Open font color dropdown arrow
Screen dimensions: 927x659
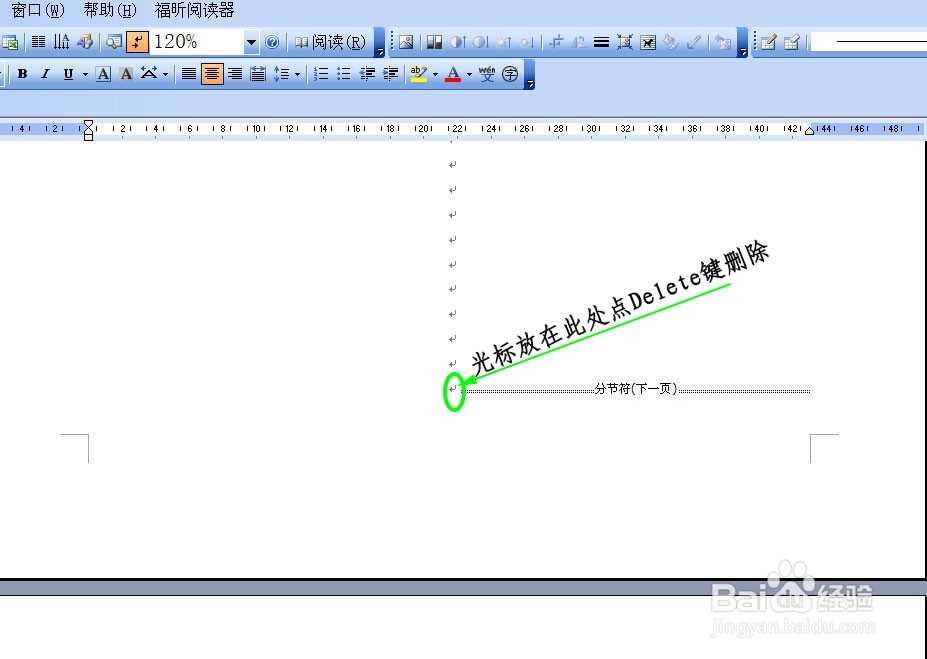(x=469, y=74)
